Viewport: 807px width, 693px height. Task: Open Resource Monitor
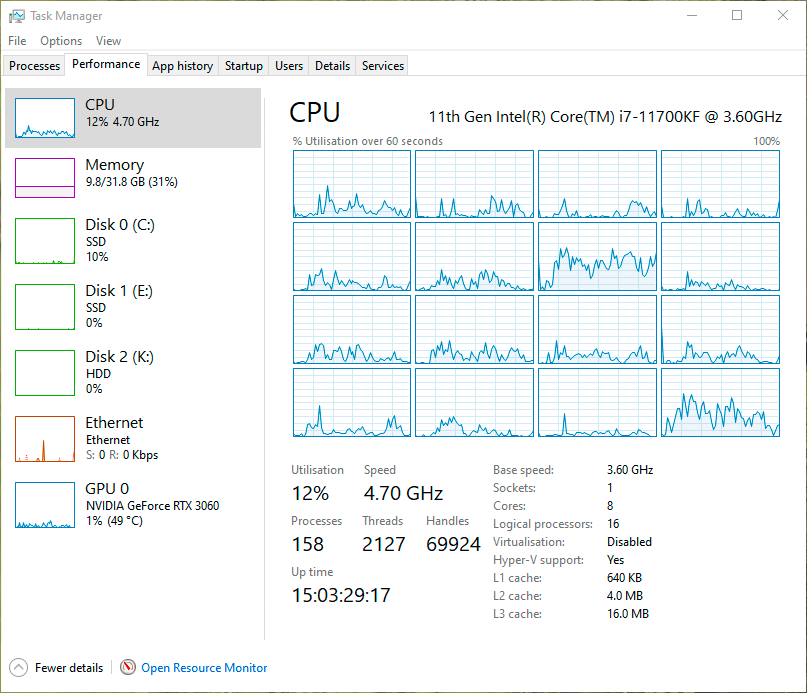pos(204,667)
